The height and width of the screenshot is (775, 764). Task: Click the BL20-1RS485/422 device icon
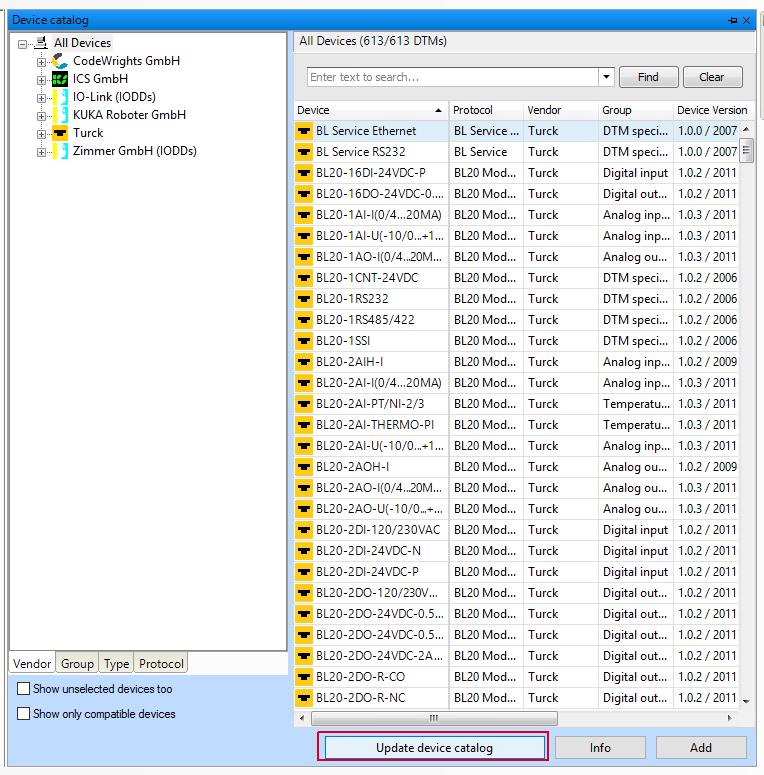tap(304, 320)
